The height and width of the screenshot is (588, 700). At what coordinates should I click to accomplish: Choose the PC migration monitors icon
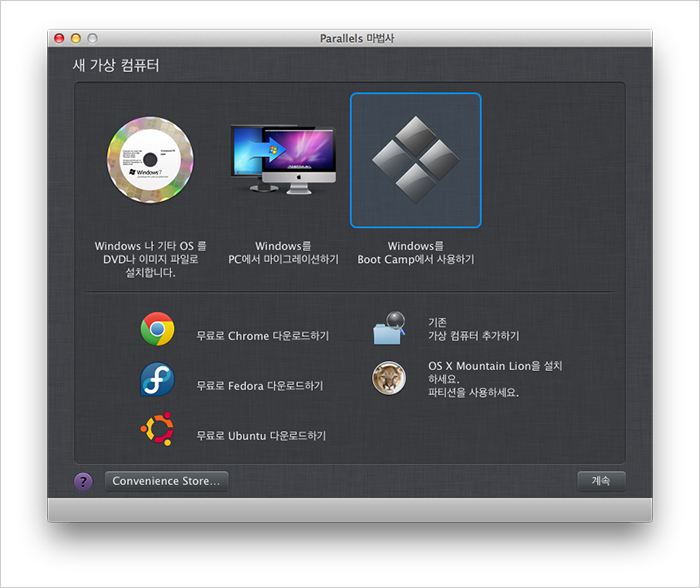(x=283, y=160)
